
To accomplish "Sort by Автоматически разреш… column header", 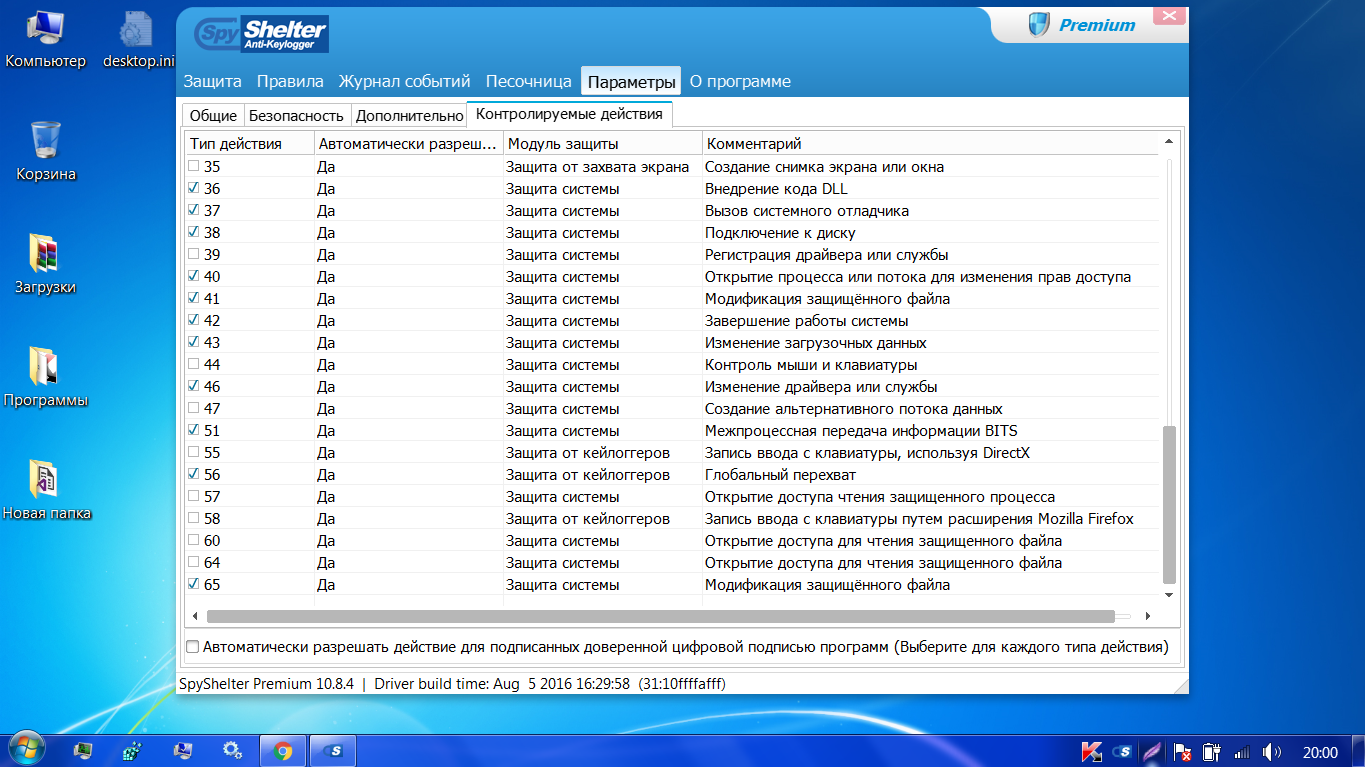I will tap(408, 144).
